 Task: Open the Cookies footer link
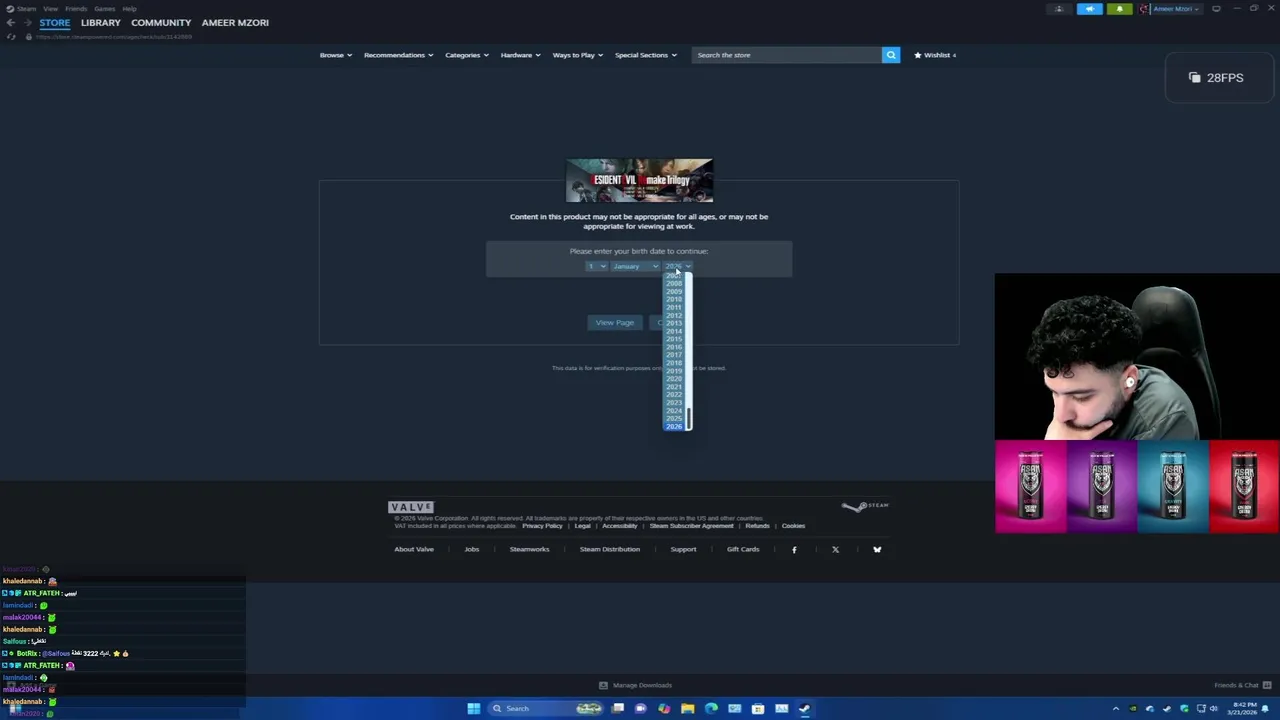point(793,526)
